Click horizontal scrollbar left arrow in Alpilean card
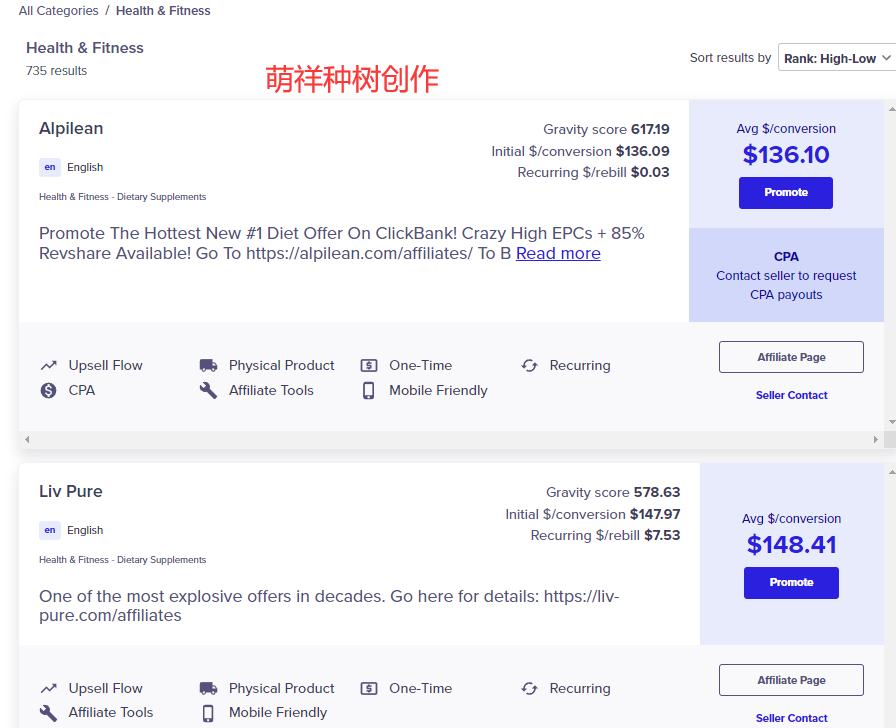 tap(27, 439)
